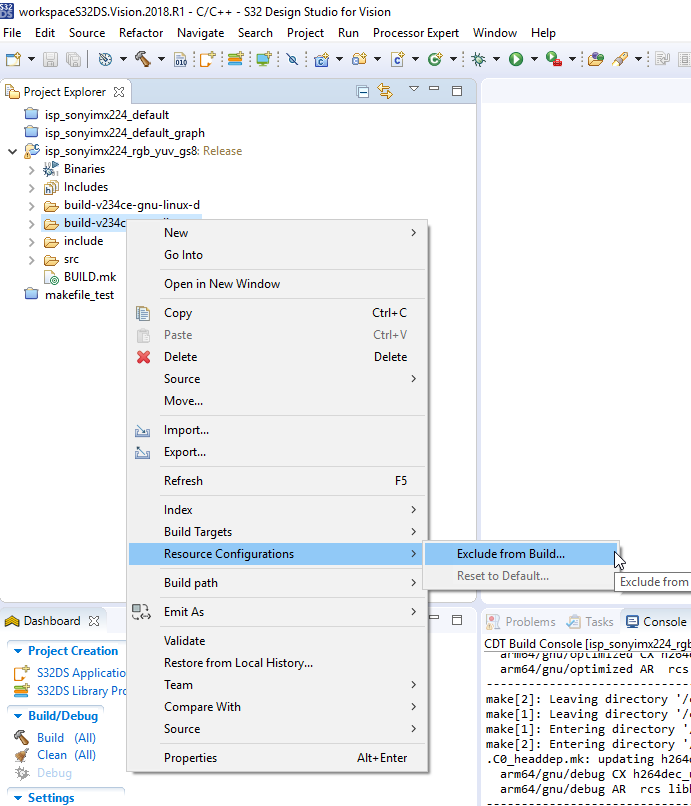Click the green new class icon
This screenshot has width=691, height=806.
(x=435, y=59)
